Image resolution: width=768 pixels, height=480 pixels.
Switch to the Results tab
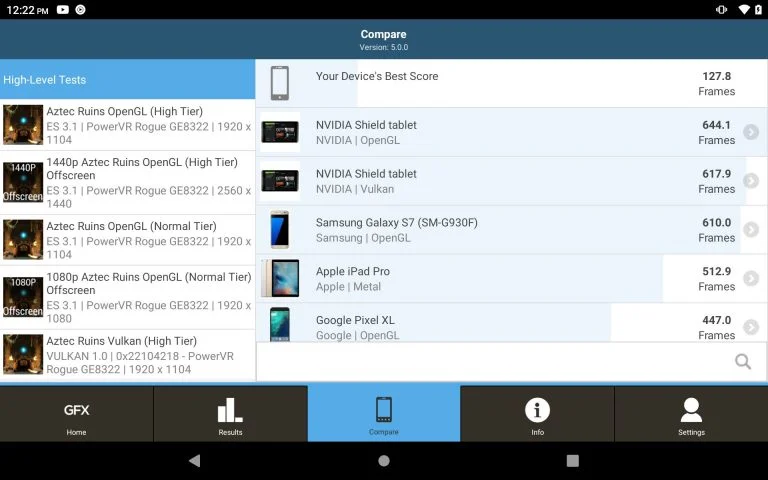coord(230,414)
